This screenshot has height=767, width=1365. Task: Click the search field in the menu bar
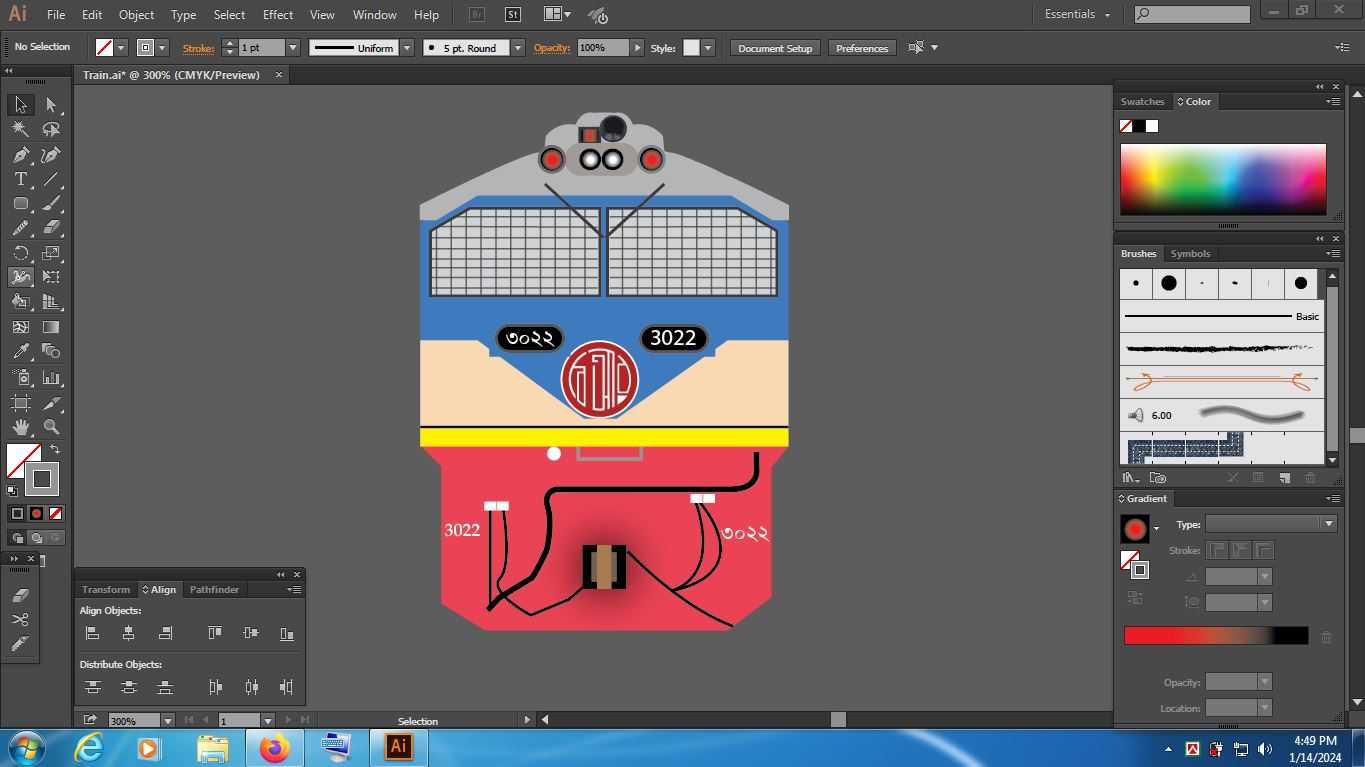1192,14
